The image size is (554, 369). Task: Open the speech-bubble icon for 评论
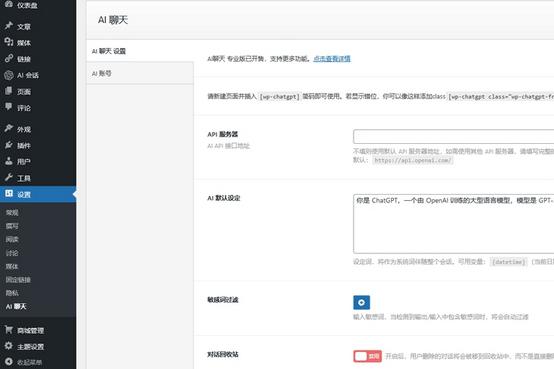click(x=9, y=107)
